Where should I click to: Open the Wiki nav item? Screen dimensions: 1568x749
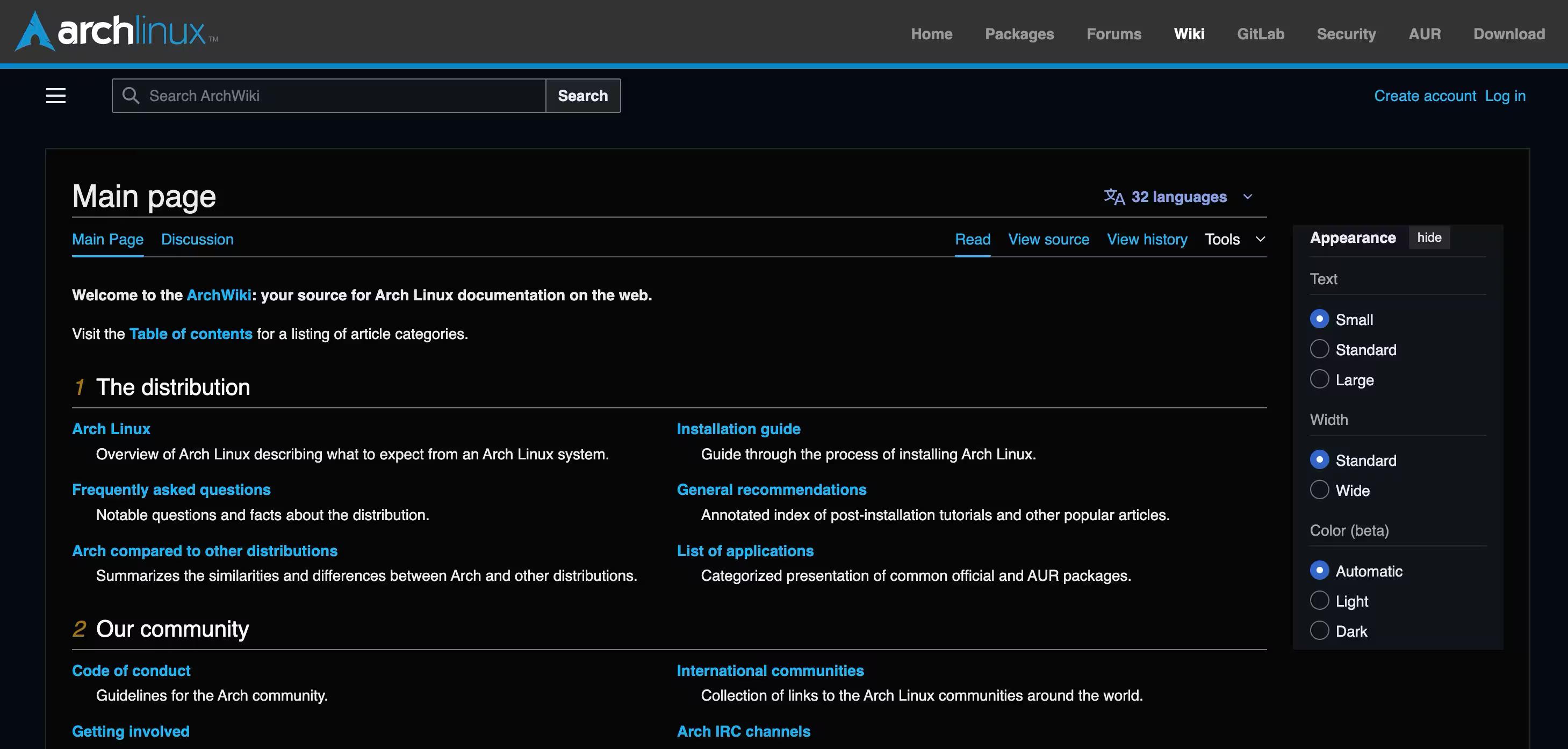pyautogui.click(x=1189, y=34)
